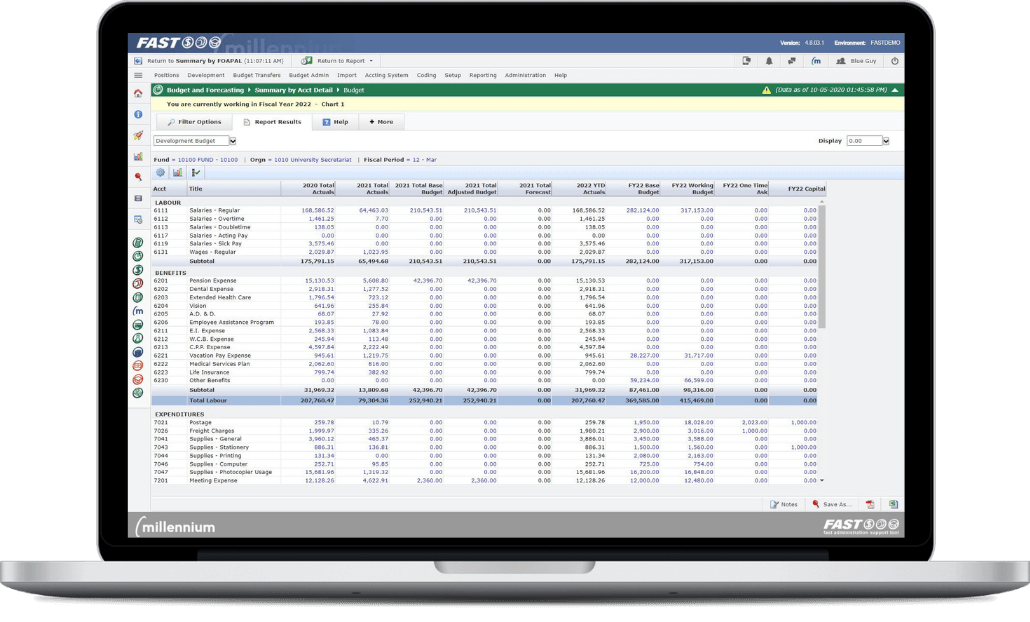This screenshot has width=1030, height=622.
Task: Click the green dollar sign module icon
Action: [138, 270]
